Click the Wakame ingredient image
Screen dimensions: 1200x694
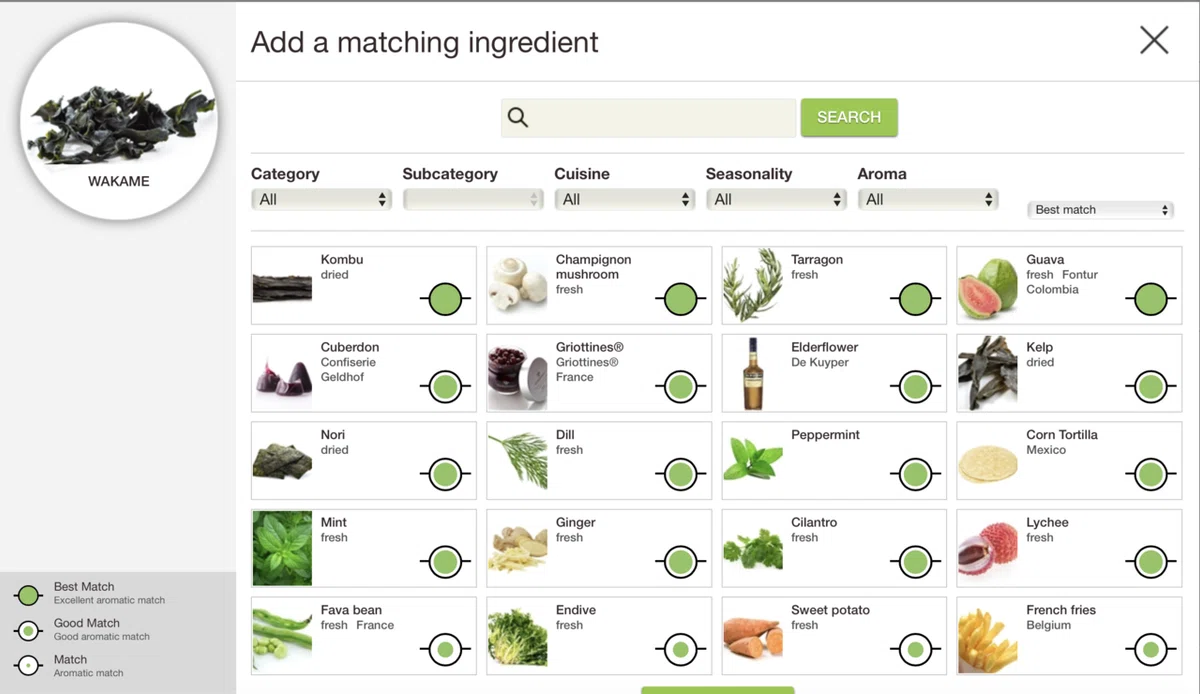coord(119,122)
